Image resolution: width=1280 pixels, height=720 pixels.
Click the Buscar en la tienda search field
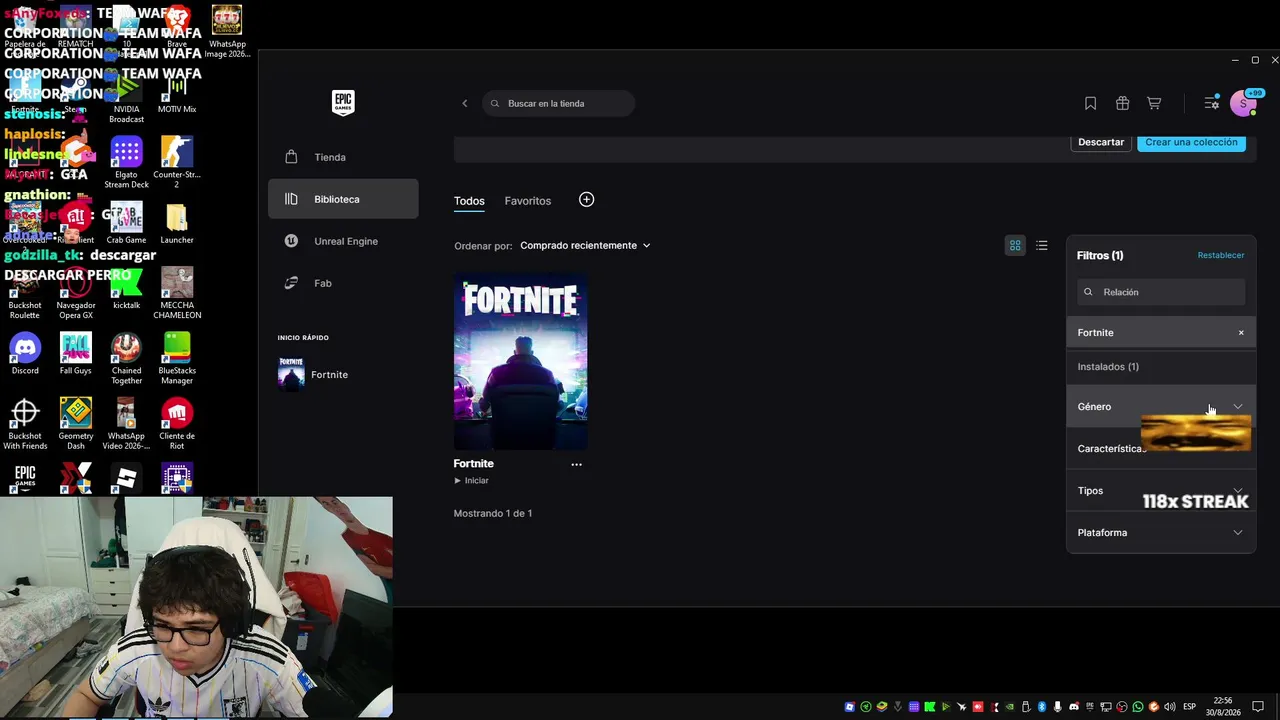tap(558, 104)
